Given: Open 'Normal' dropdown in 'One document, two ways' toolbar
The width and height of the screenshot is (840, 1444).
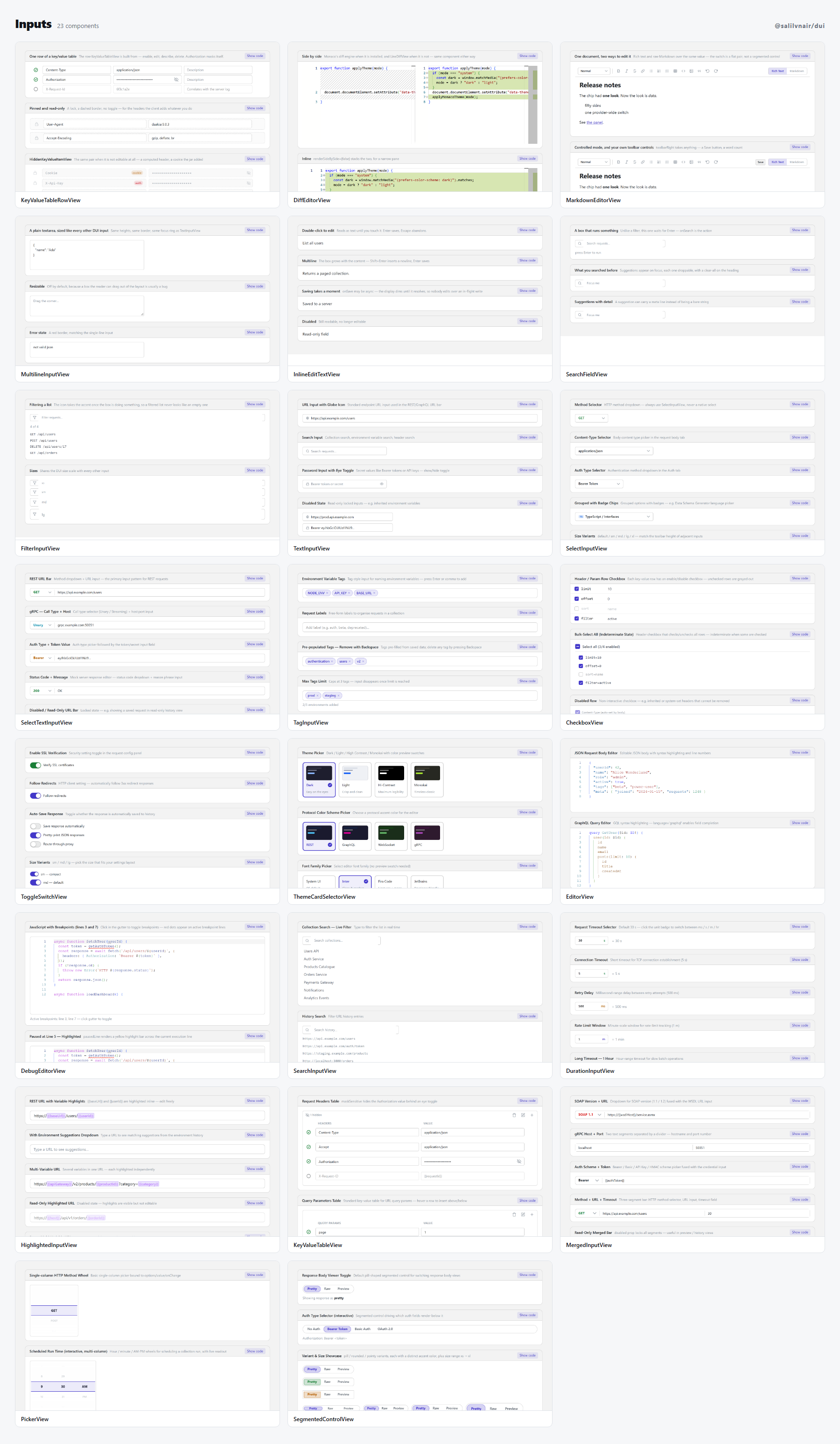Looking at the screenshot, I should click(x=595, y=71).
